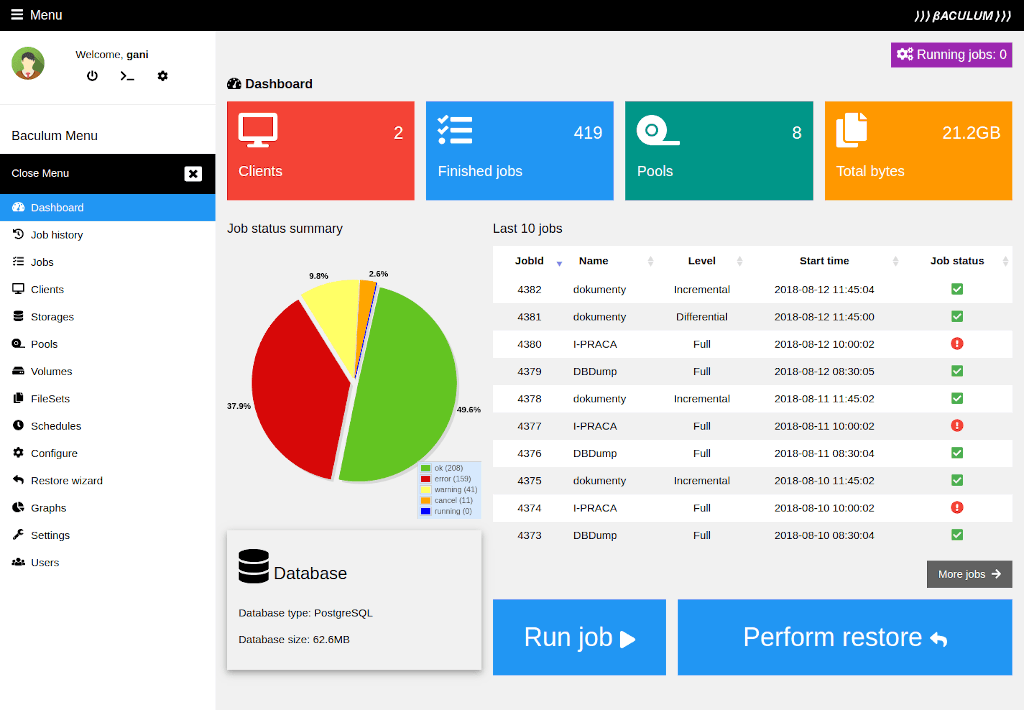Screen dimensions: 1024x710
Task: Click the More jobs button
Action: click(969, 574)
